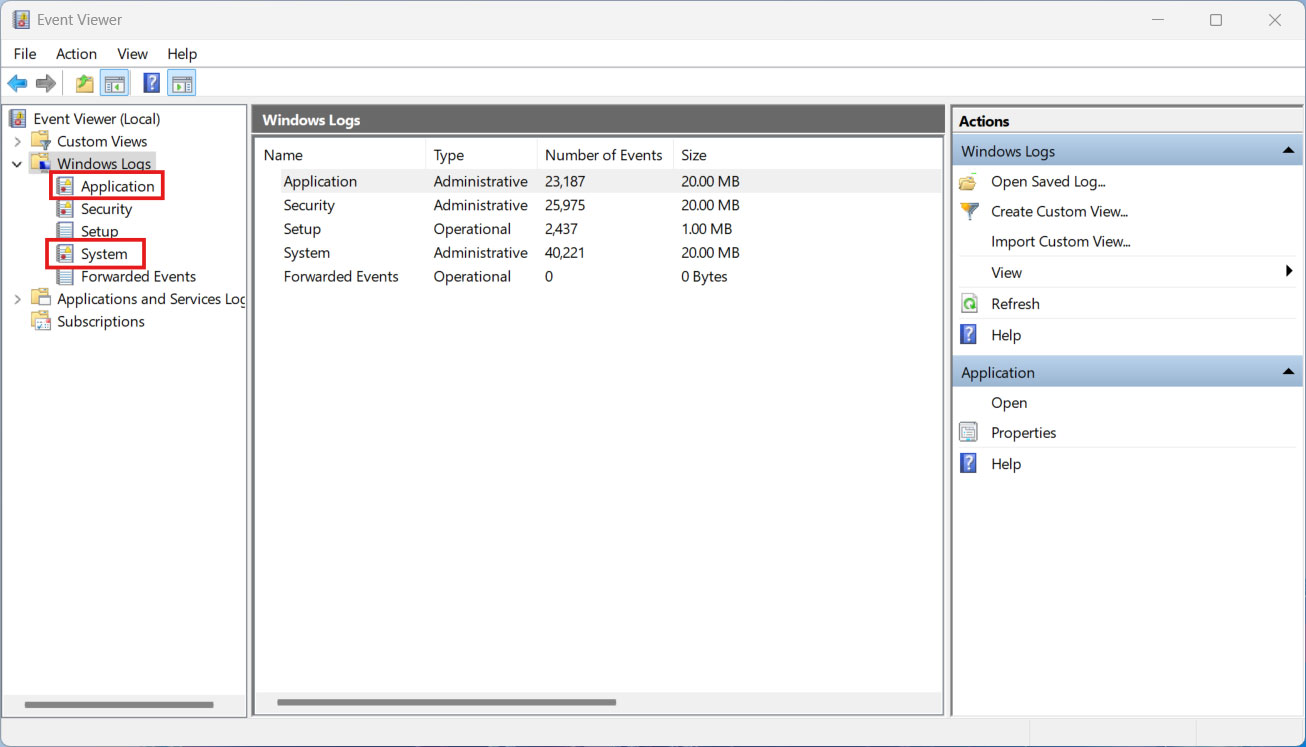Open the File menu
1306x747 pixels.
[25, 54]
